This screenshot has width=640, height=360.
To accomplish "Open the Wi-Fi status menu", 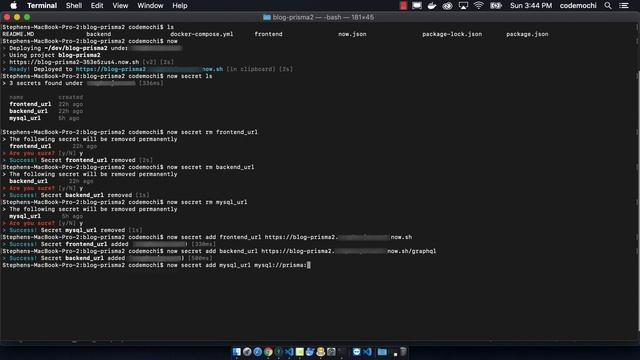I will [479, 5].
